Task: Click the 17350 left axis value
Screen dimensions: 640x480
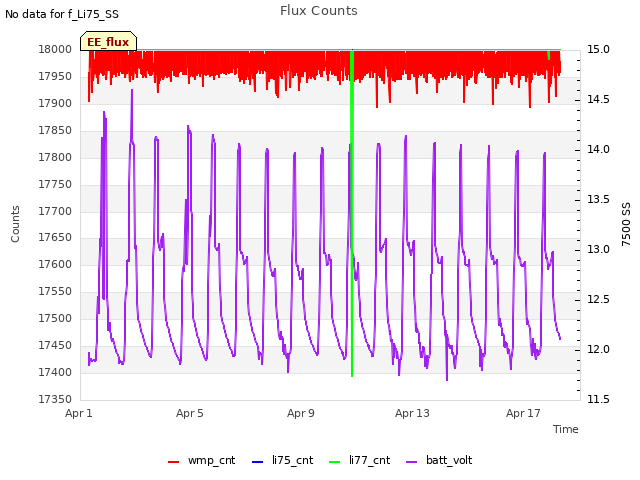Action: point(55,399)
